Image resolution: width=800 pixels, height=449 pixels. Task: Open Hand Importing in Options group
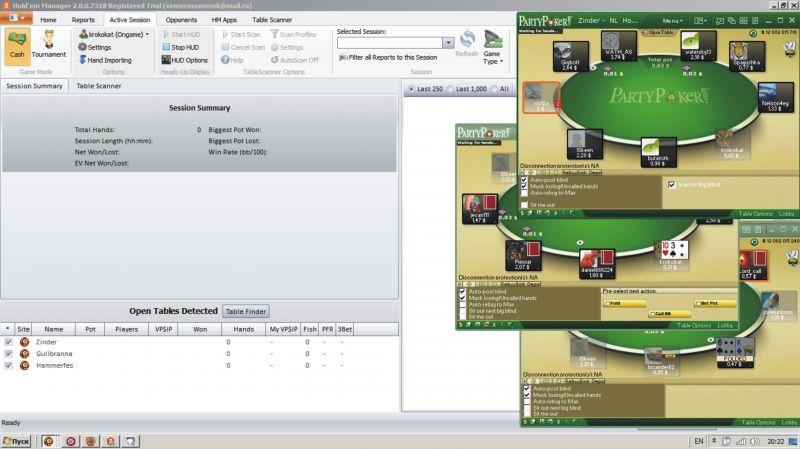point(105,60)
